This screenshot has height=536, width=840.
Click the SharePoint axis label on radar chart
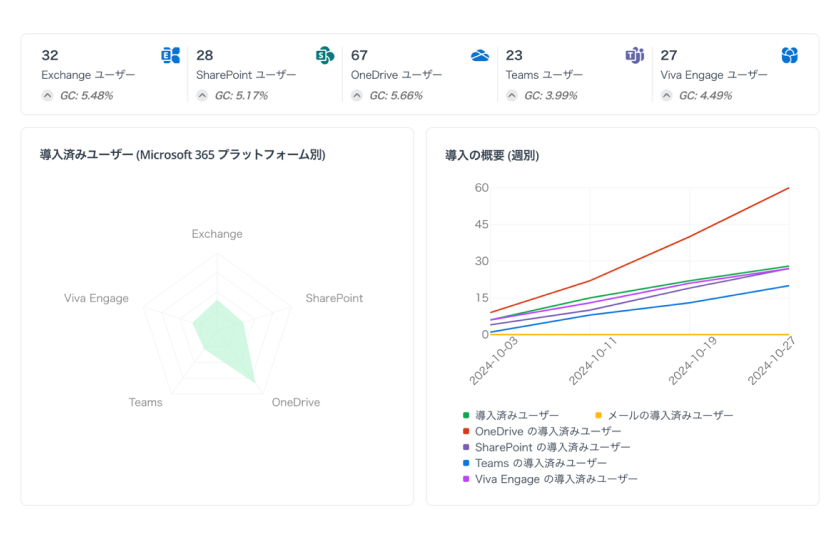[334, 298]
